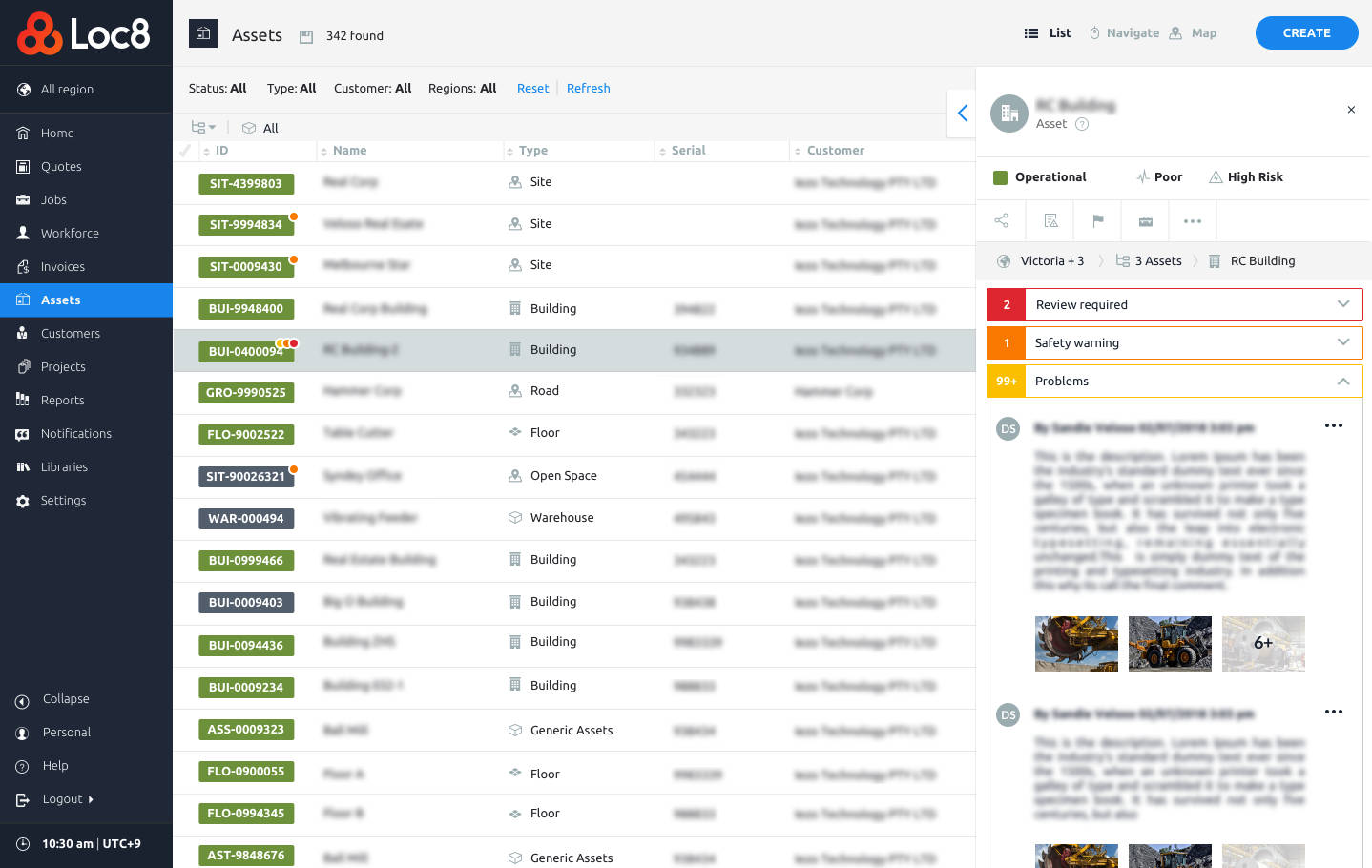
Task: Click the briefcase icon in asset toolbar
Action: coord(1145,221)
